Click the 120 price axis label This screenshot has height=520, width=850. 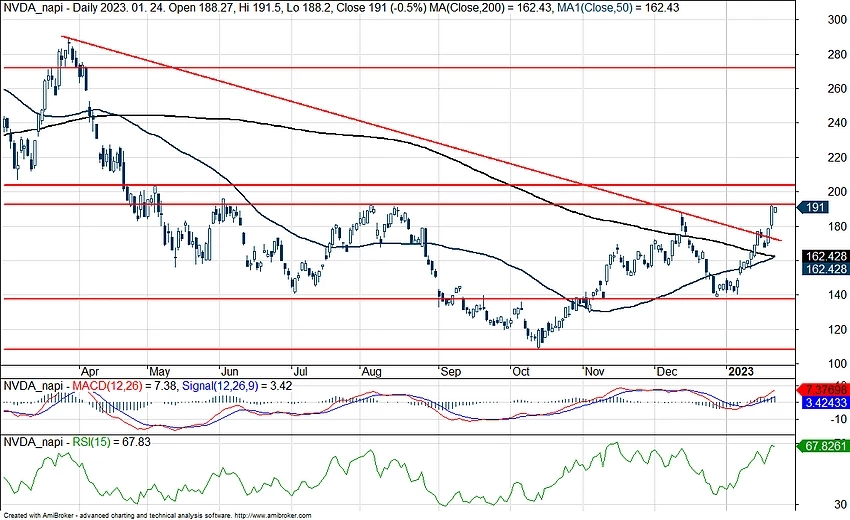pyautogui.click(x=837, y=329)
